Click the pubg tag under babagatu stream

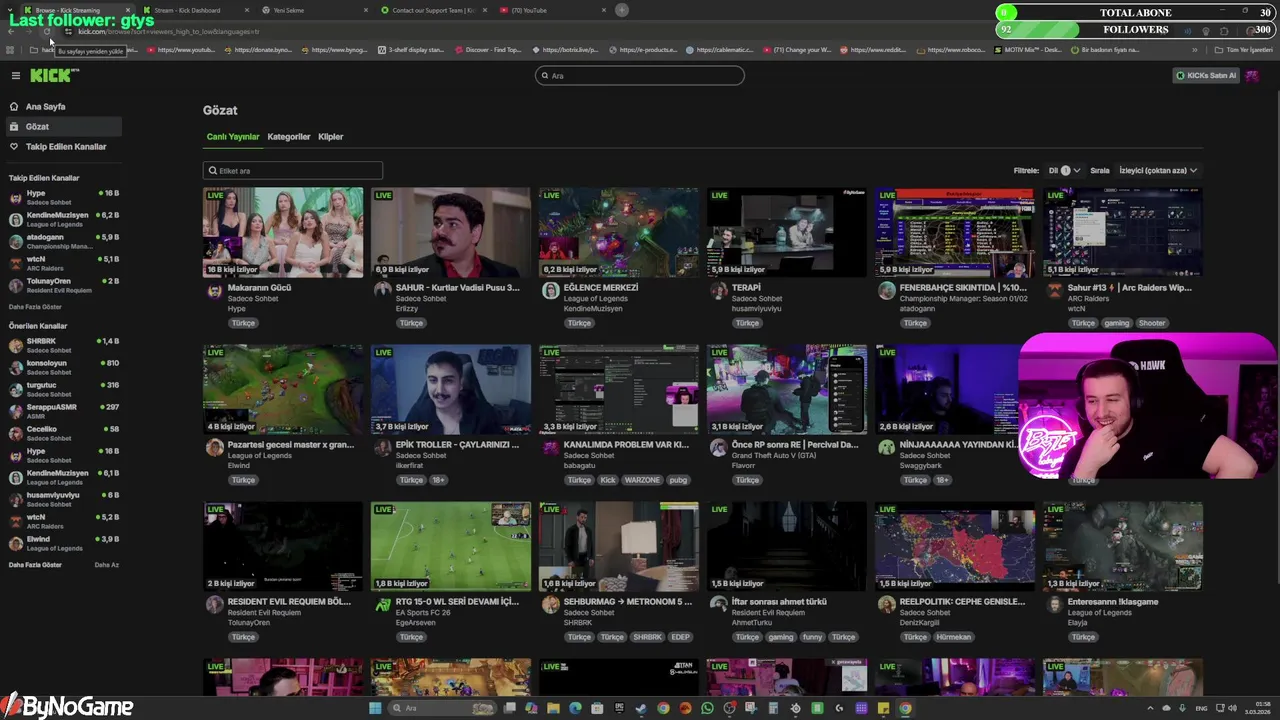point(678,480)
